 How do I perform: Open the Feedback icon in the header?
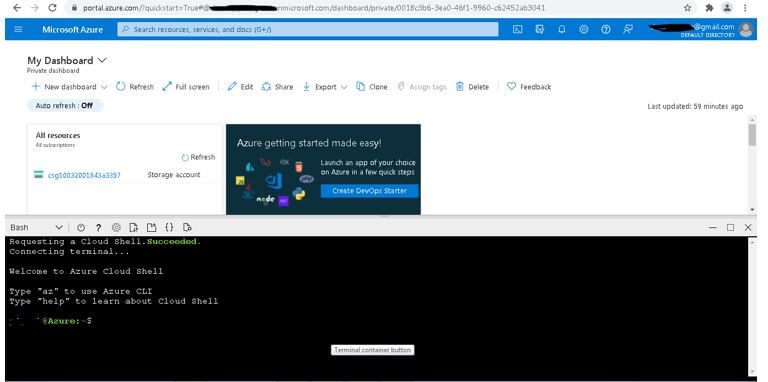(x=628, y=29)
